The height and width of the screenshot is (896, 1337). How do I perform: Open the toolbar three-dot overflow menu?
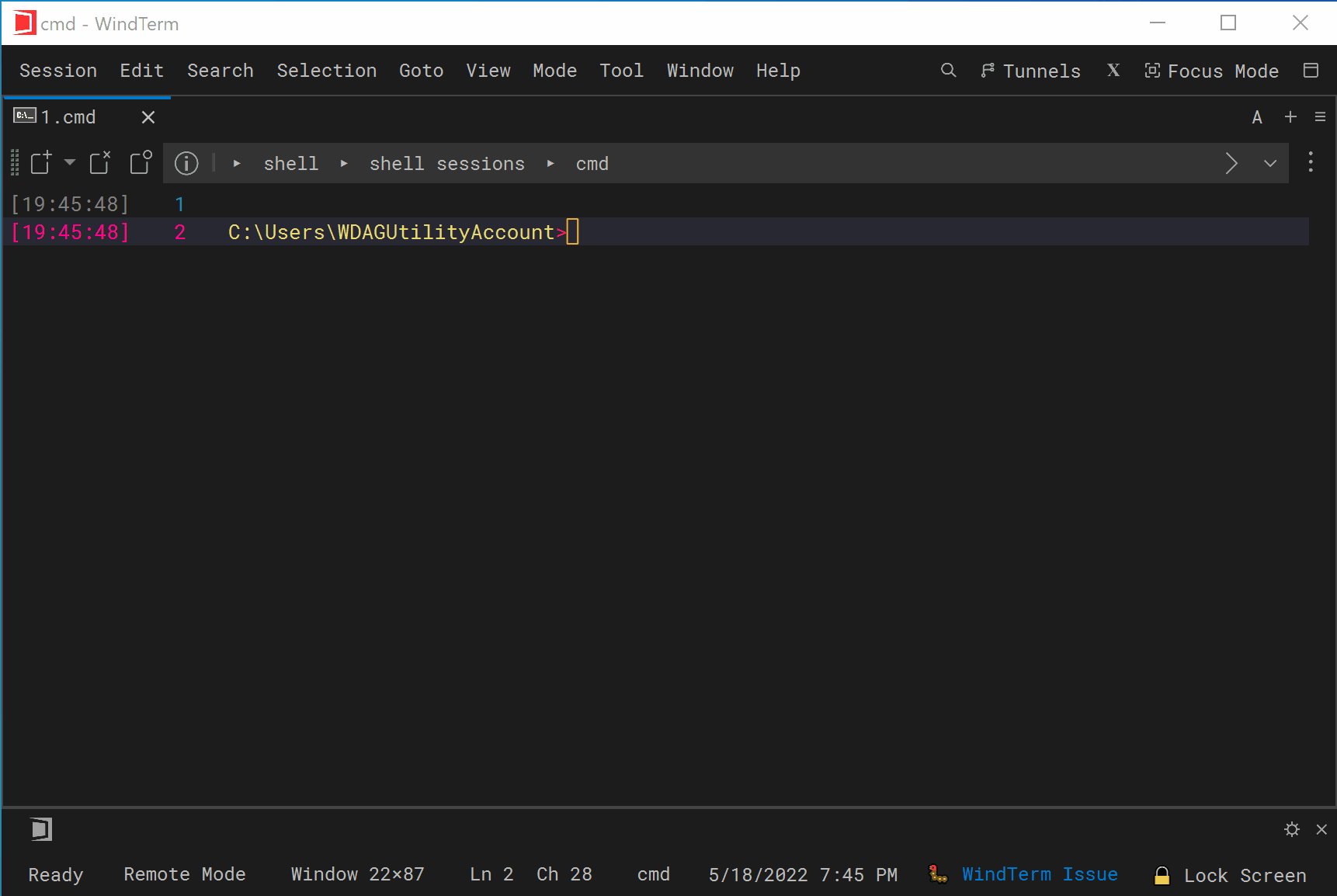(1311, 162)
